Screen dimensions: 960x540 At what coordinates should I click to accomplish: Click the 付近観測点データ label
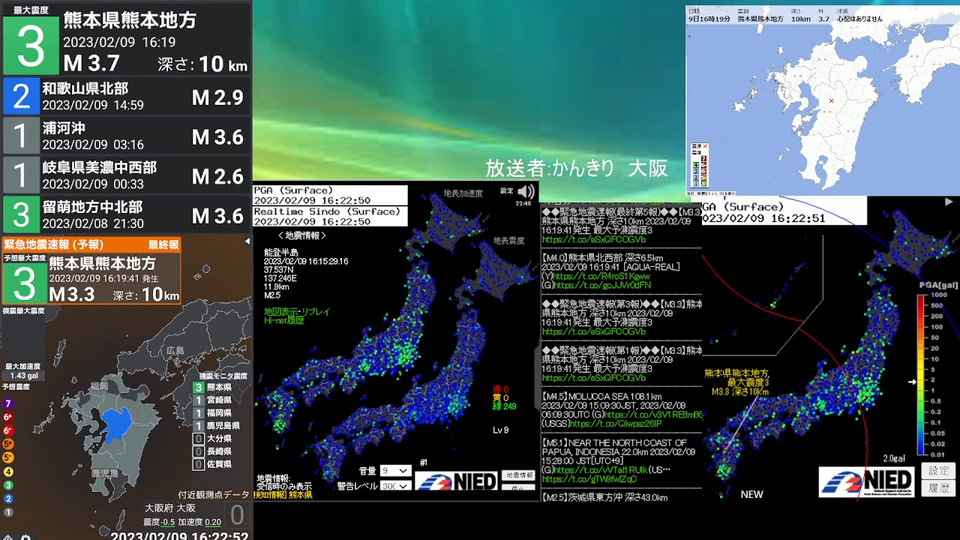214,495
